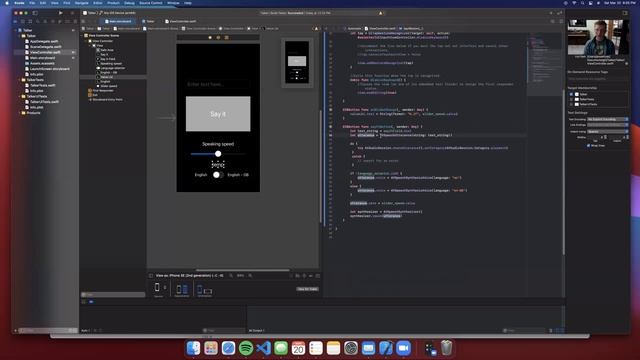Zoom in the storyboard canvas
This screenshot has width=640, height=360.
250,276
